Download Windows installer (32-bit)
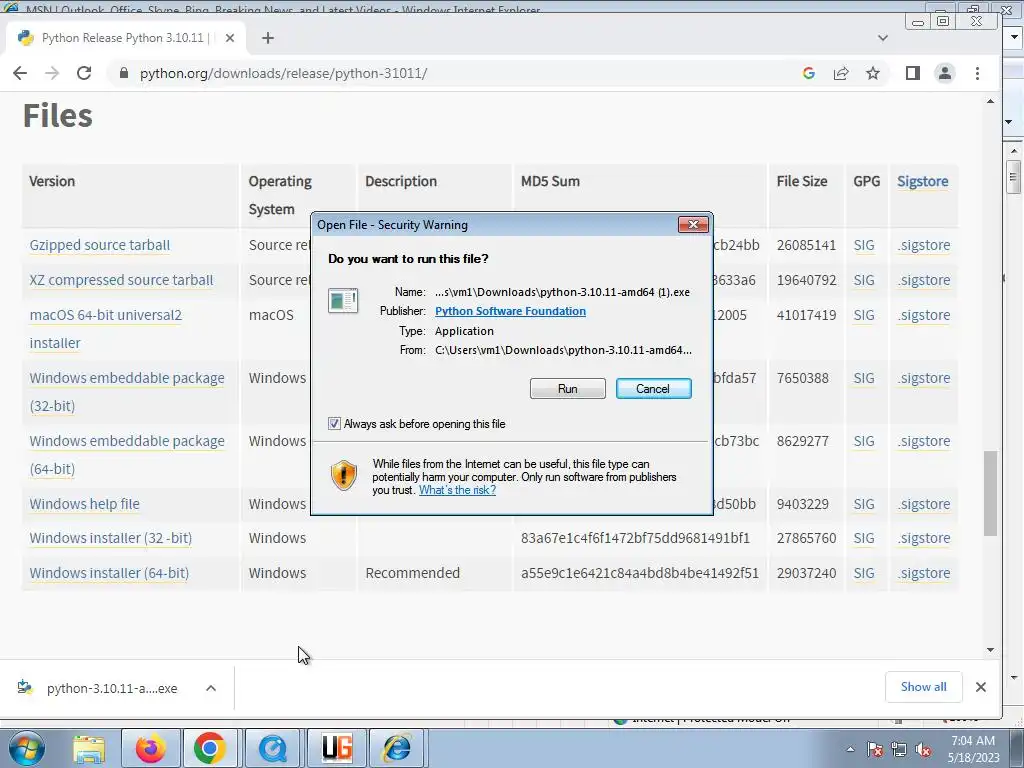Viewport: 1024px width, 768px height. tap(111, 538)
